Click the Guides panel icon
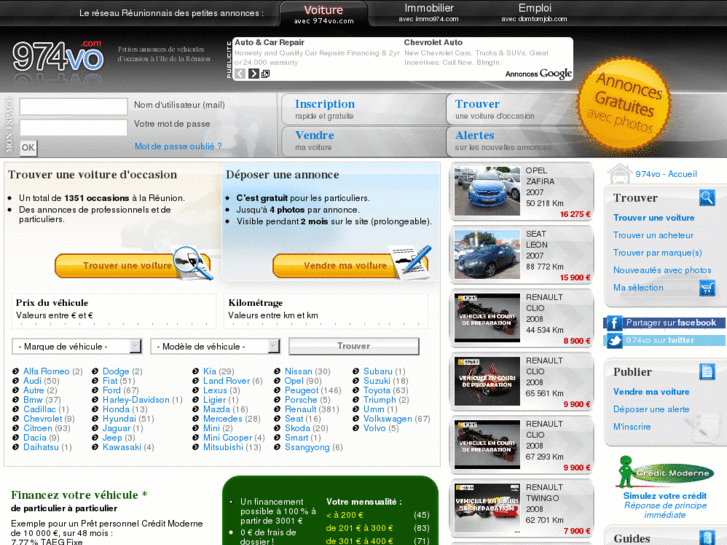 (x=707, y=538)
